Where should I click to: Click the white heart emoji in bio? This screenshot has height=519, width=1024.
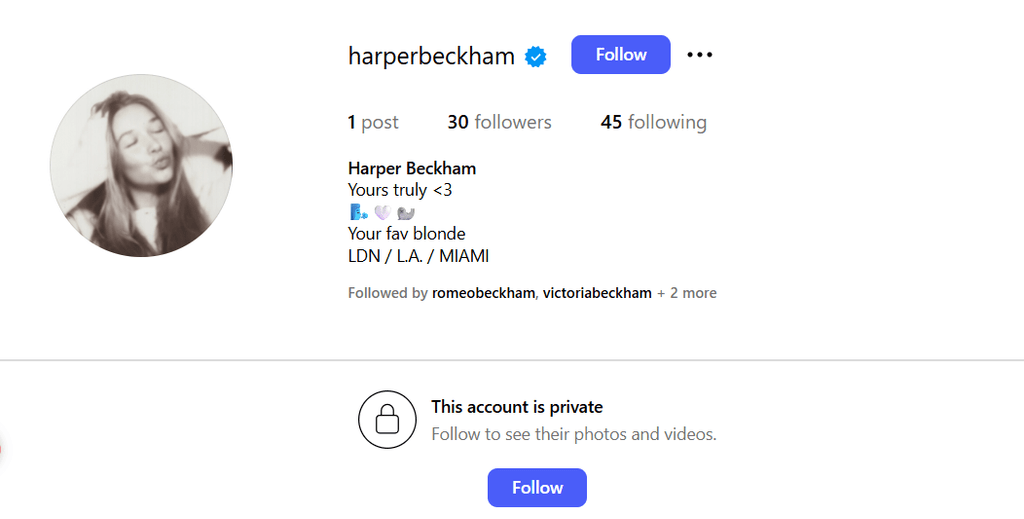pyautogui.click(x=382, y=212)
